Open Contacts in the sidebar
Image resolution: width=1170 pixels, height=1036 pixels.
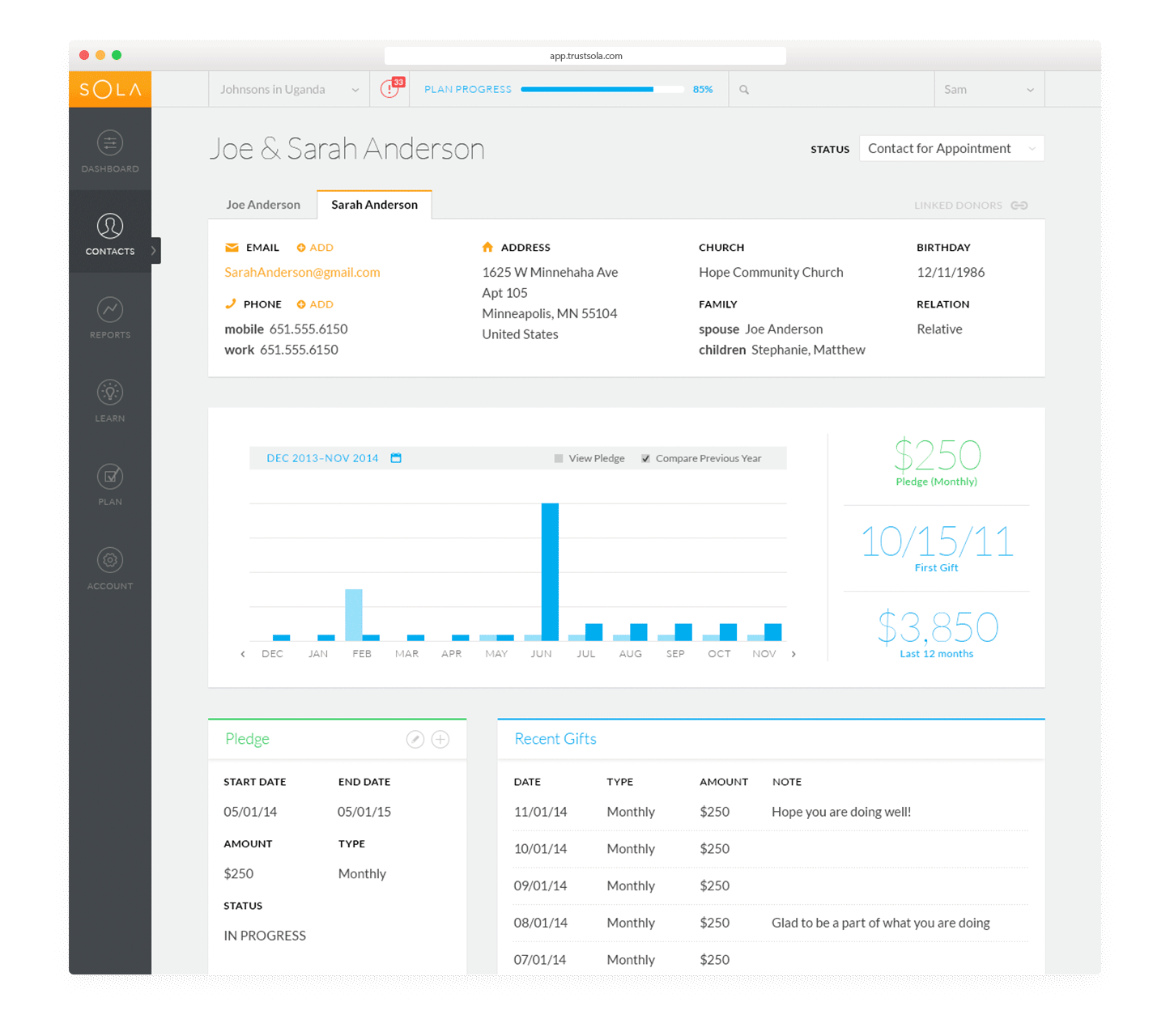110,232
